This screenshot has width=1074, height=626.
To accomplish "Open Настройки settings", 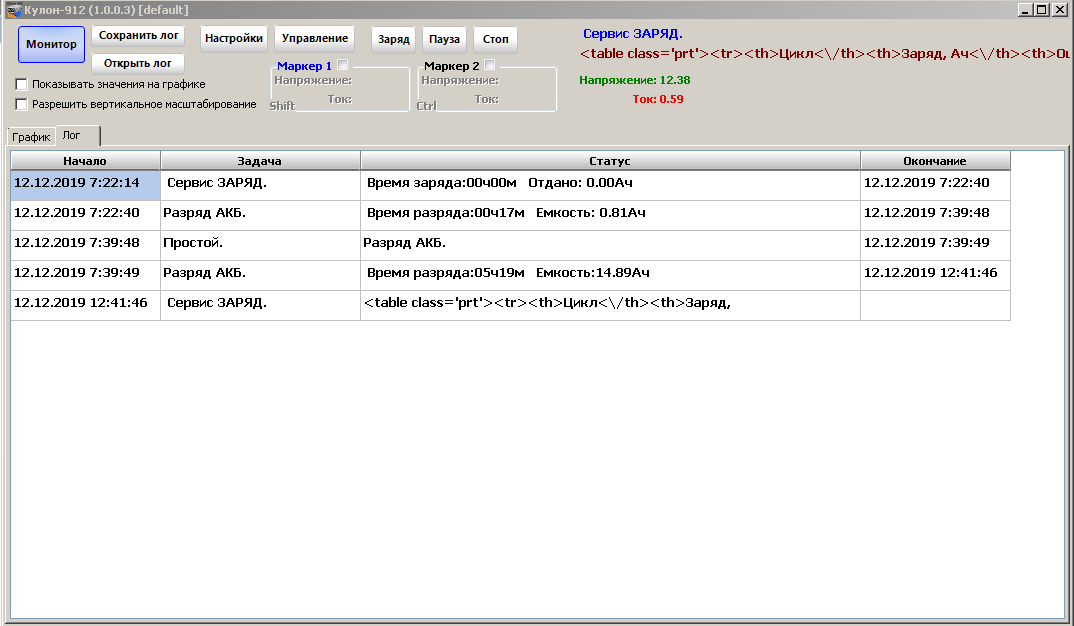I will pyautogui.click(x=233, y=39).
